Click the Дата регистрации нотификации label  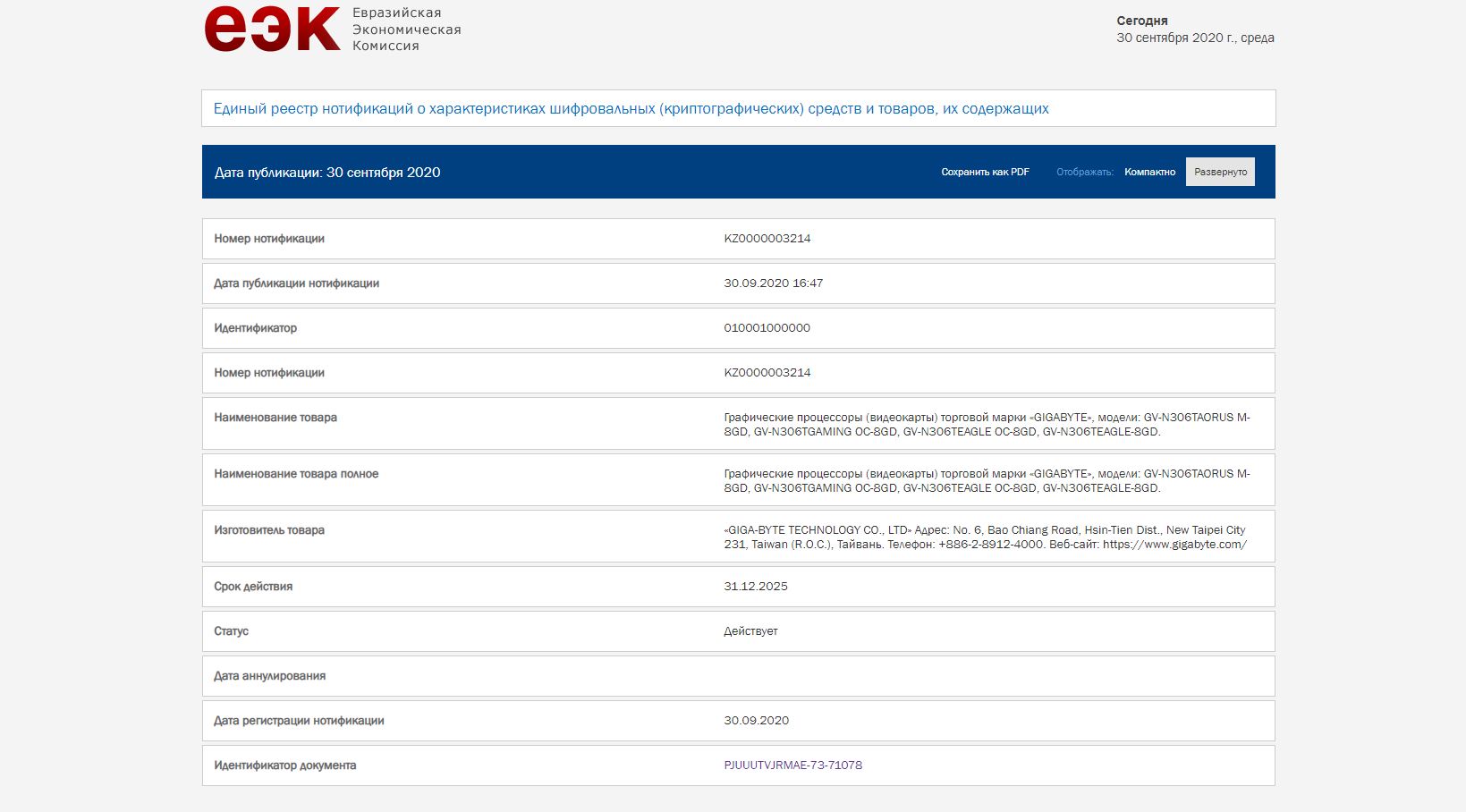coord(299,721)
